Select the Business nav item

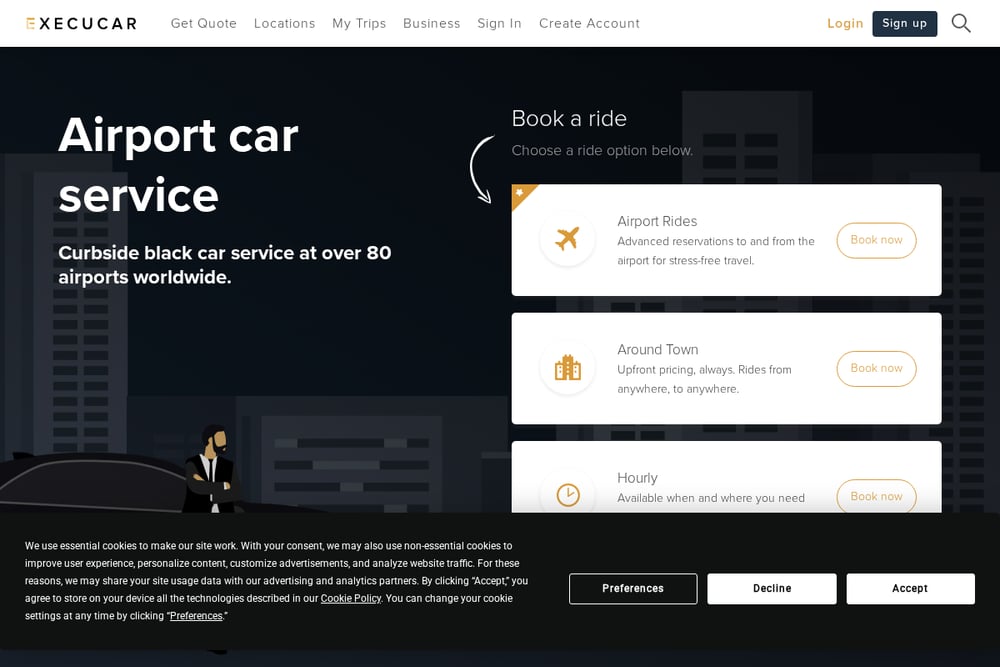tap(431, 24)
